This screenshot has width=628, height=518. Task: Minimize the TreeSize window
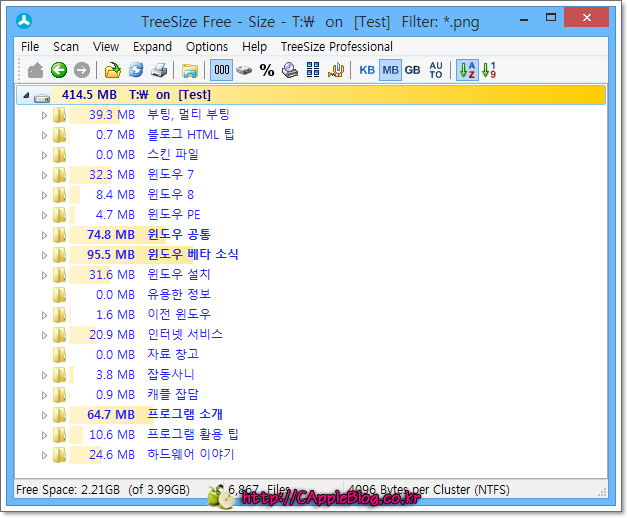524,19
